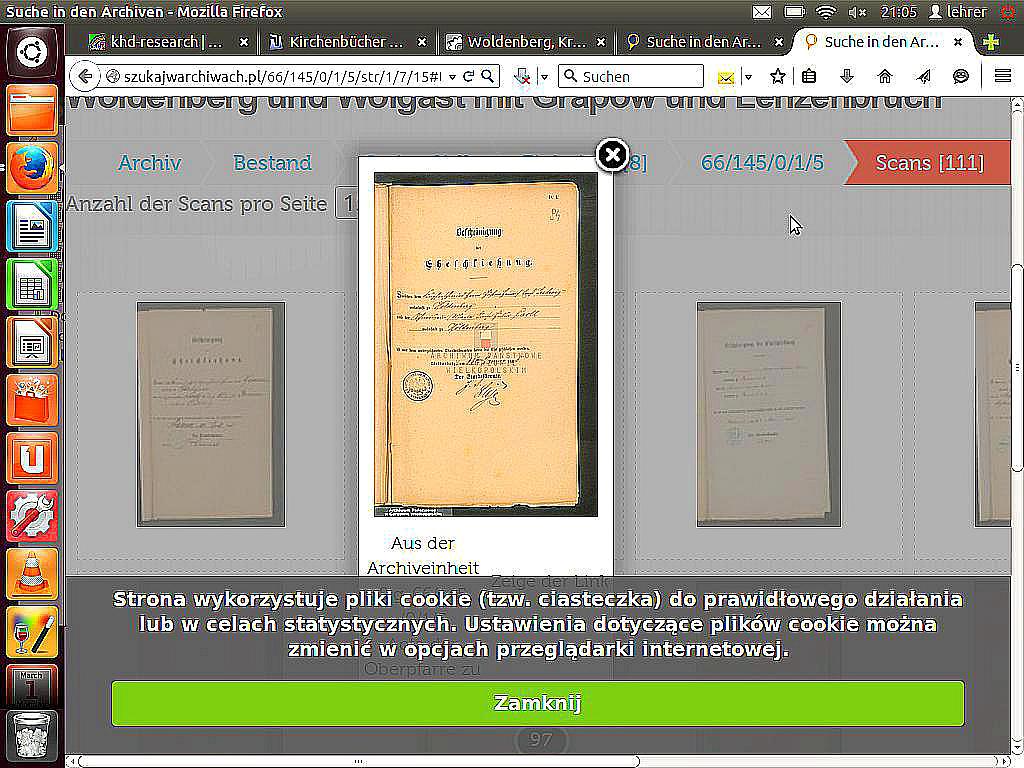Screen dimensions: 1024x768
Task: Open LibreOffice Calc from the launcher
Action: 32,284
